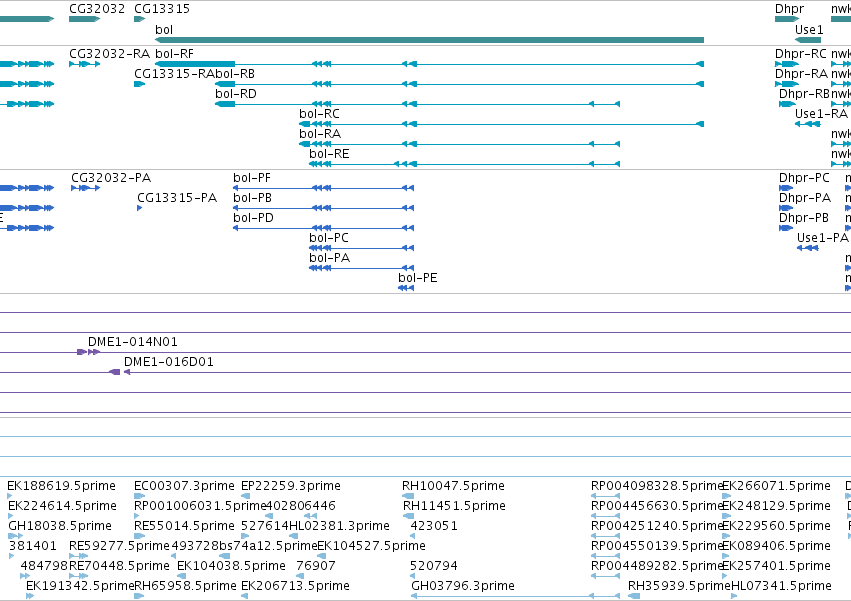Click the DME1-014N01 feature label
This screenshot has height=601, width=851.
pos(132,342)
